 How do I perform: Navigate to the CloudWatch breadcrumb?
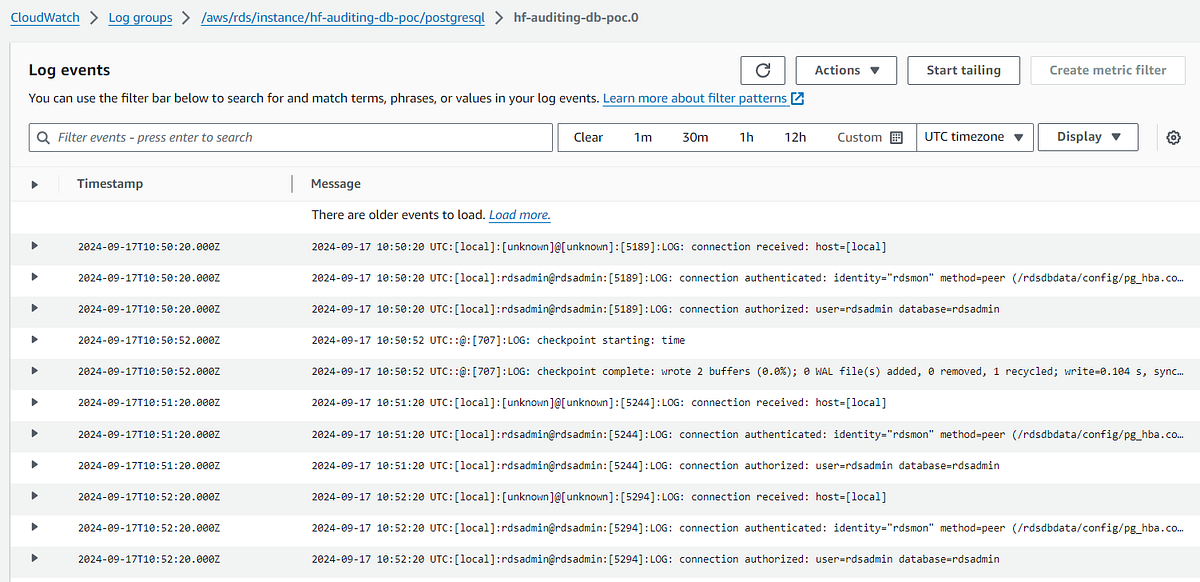coord(44,17)
